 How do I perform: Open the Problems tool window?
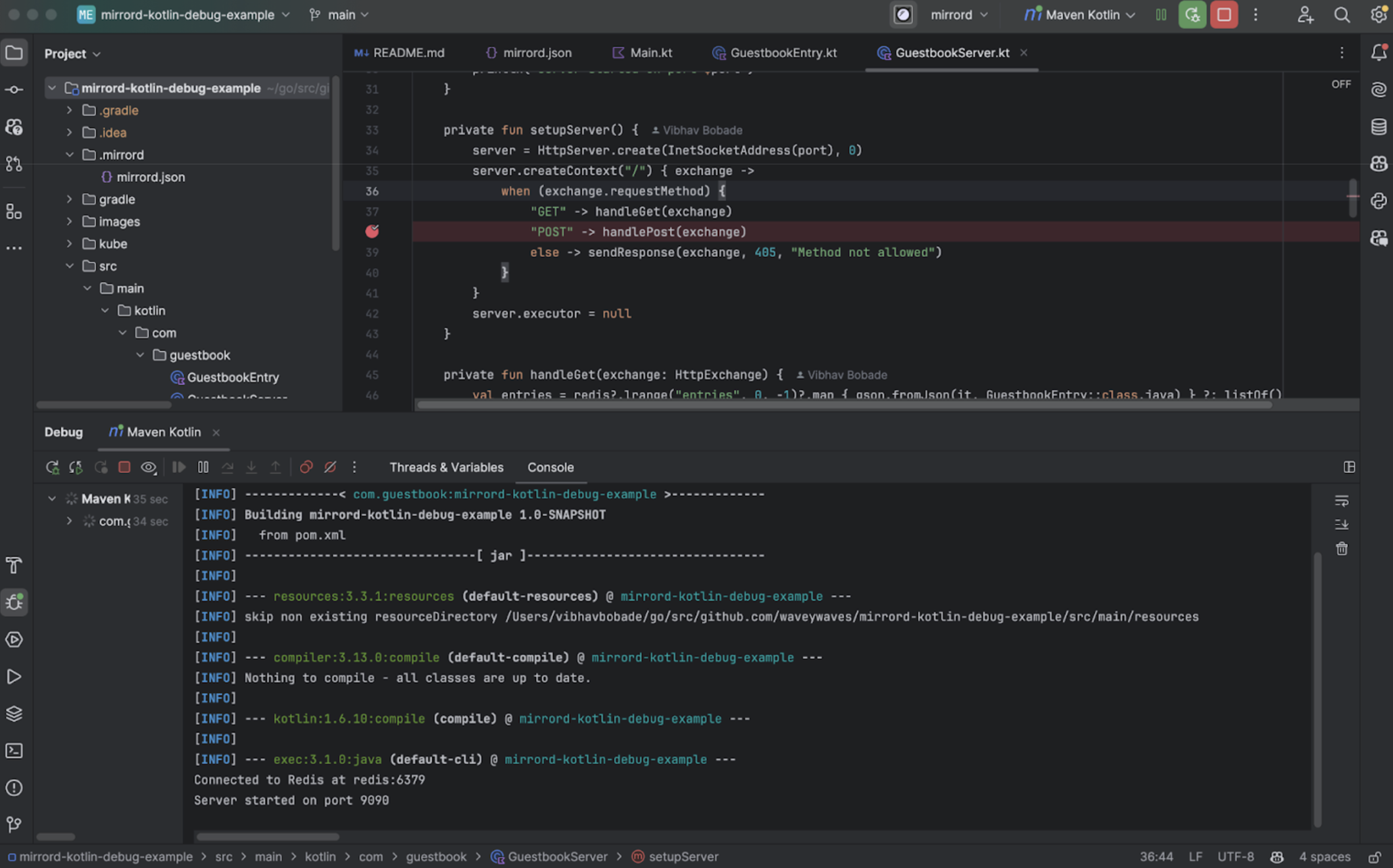tap(14, 788)
